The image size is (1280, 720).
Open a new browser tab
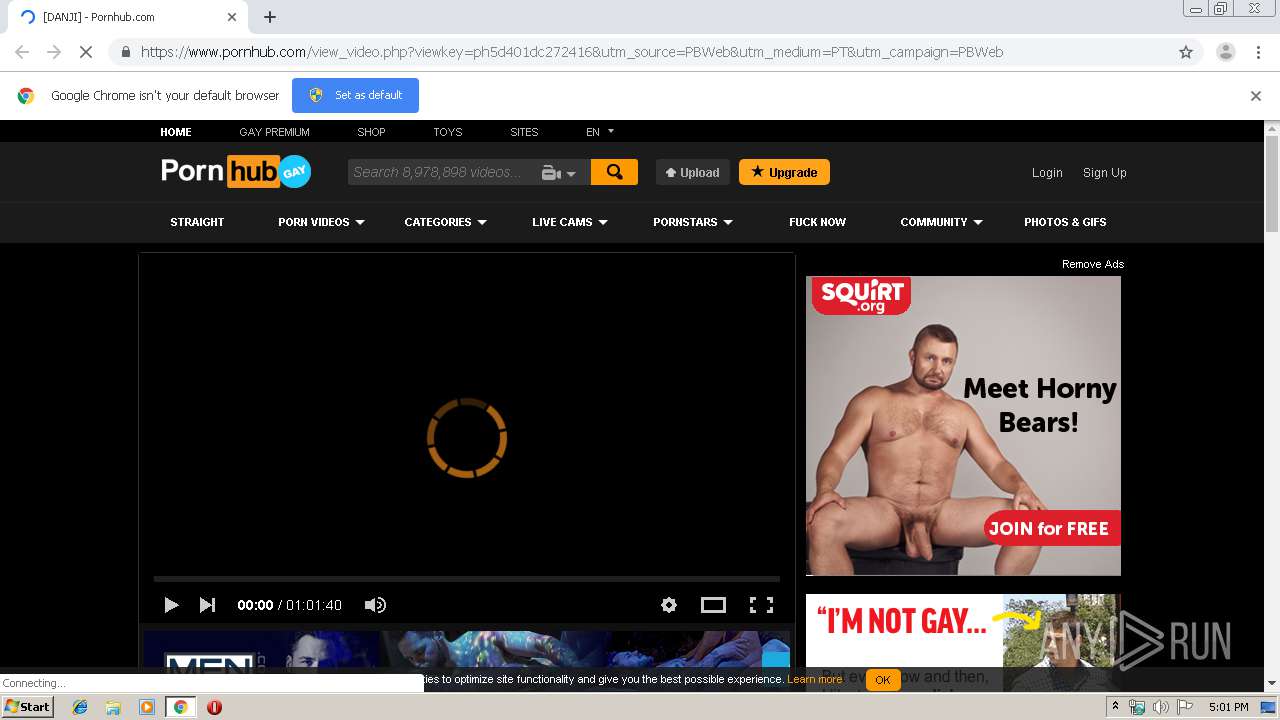click(270, 17)
